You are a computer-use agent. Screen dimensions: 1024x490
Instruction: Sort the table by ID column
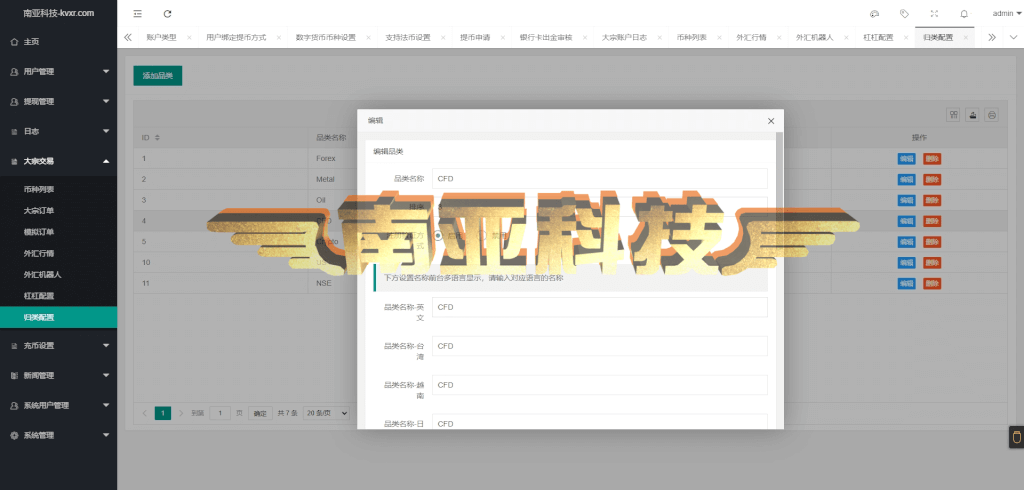coord(157,138)
